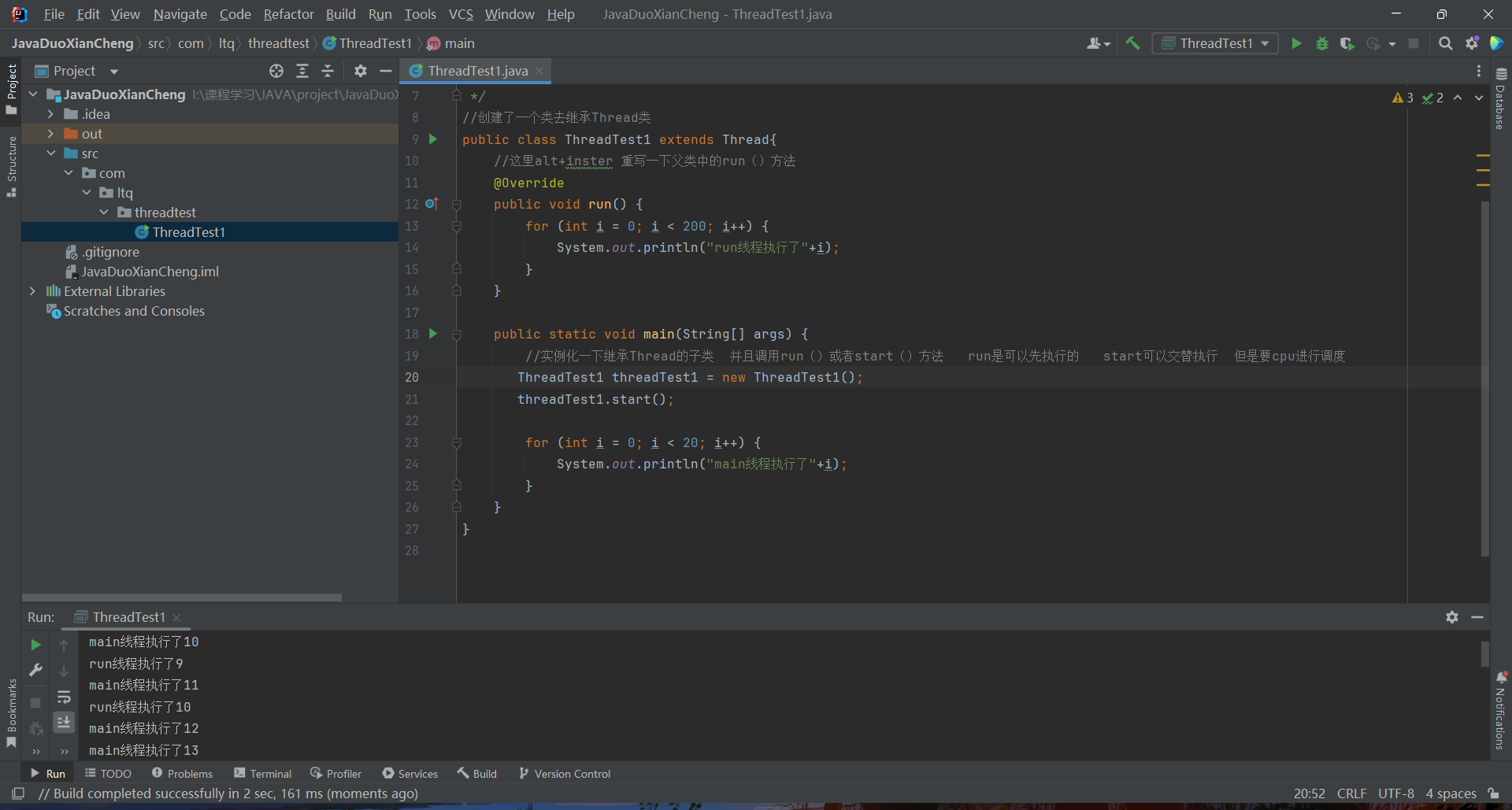1512x810 pixels.
Task: Start debugging with the bug icon
Action: coord(1322,43)
